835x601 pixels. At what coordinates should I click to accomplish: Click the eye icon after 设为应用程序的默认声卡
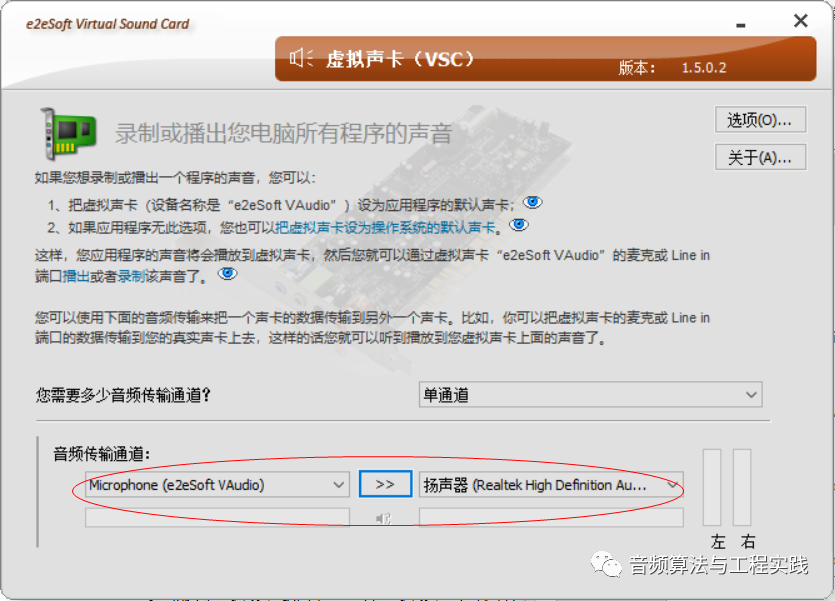(532, 202)
